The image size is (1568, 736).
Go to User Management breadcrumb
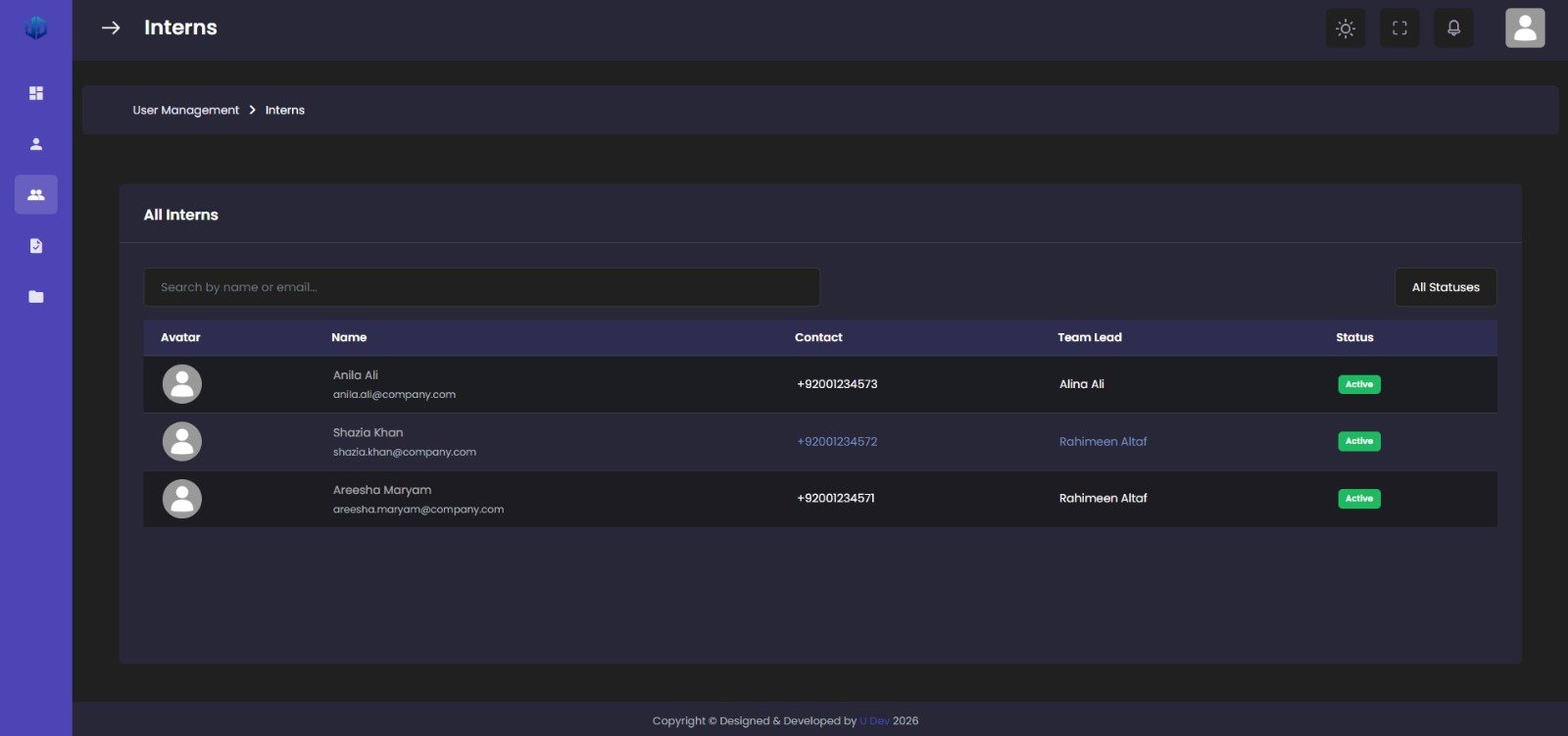[x=186, y=110]
